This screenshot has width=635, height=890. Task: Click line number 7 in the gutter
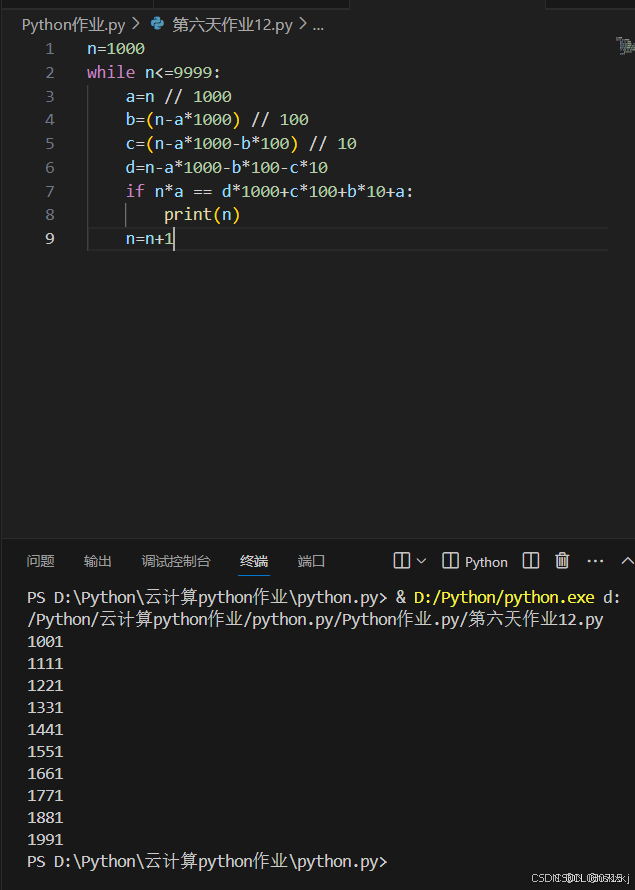(50, 191)
